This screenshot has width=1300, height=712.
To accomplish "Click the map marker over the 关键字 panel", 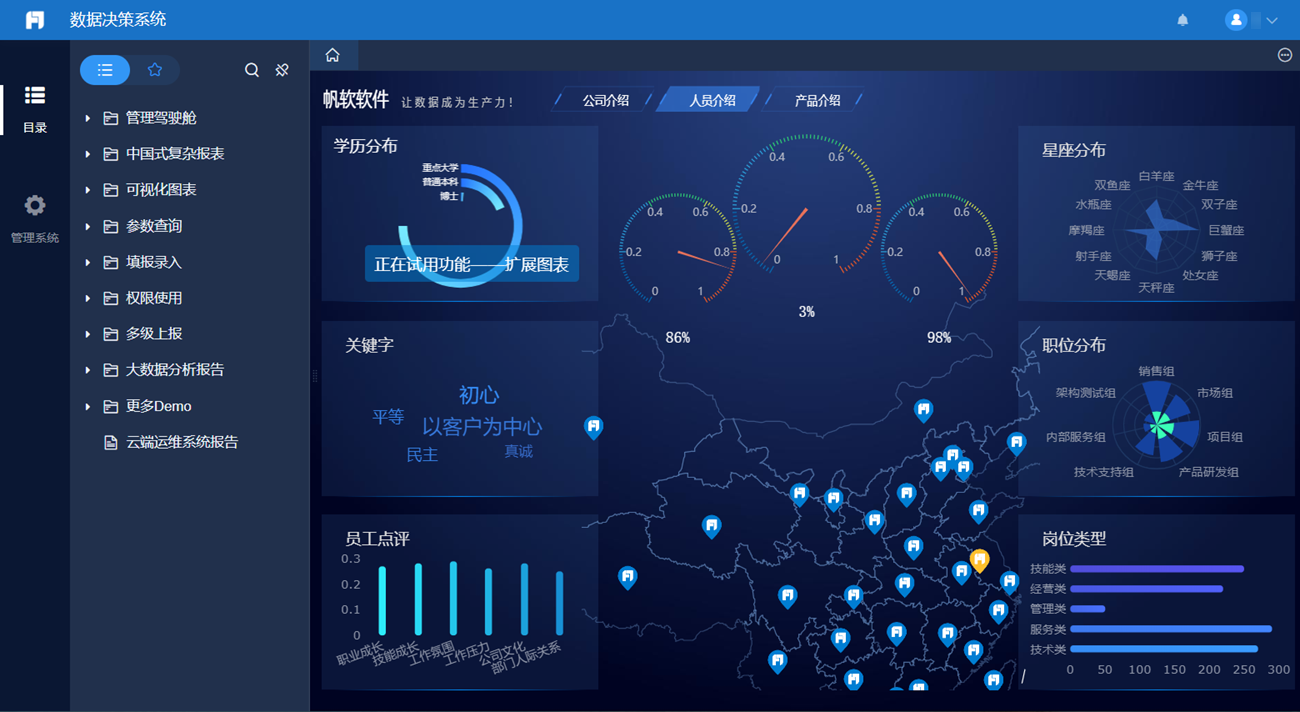I will click(593, 428).
